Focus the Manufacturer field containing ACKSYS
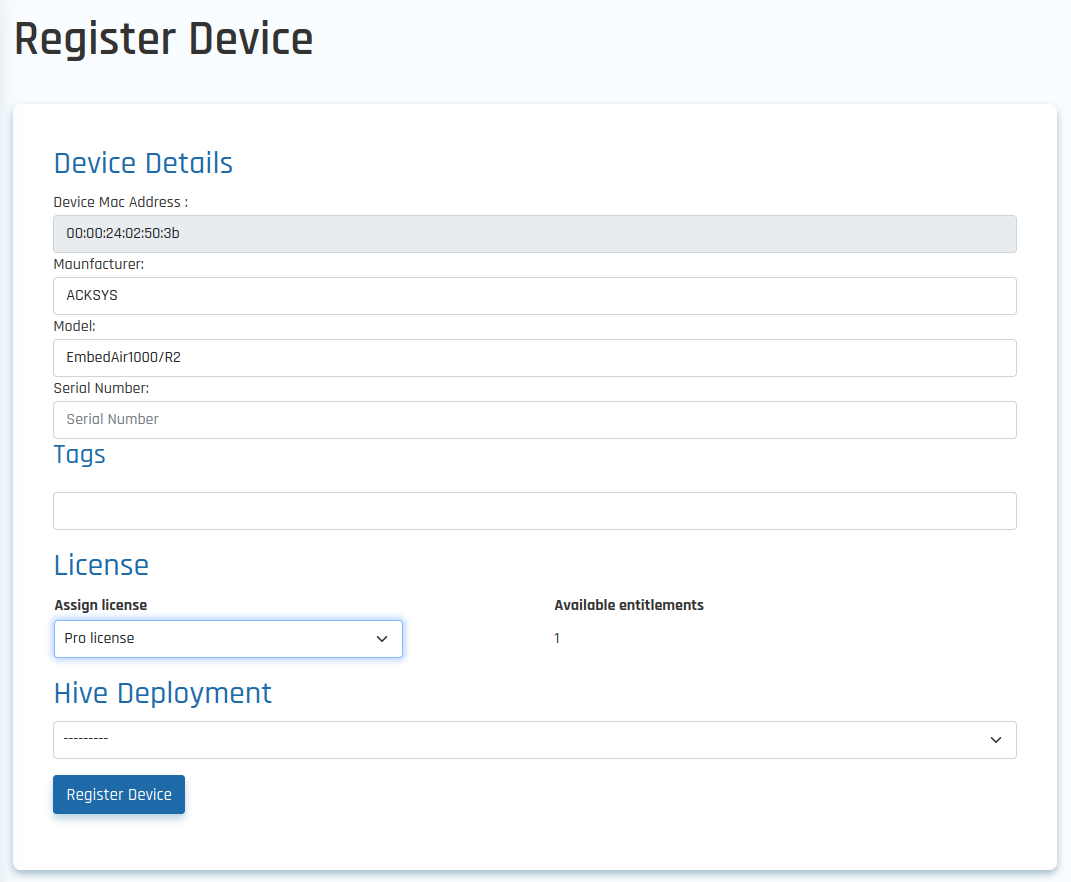 coord(534,296)
